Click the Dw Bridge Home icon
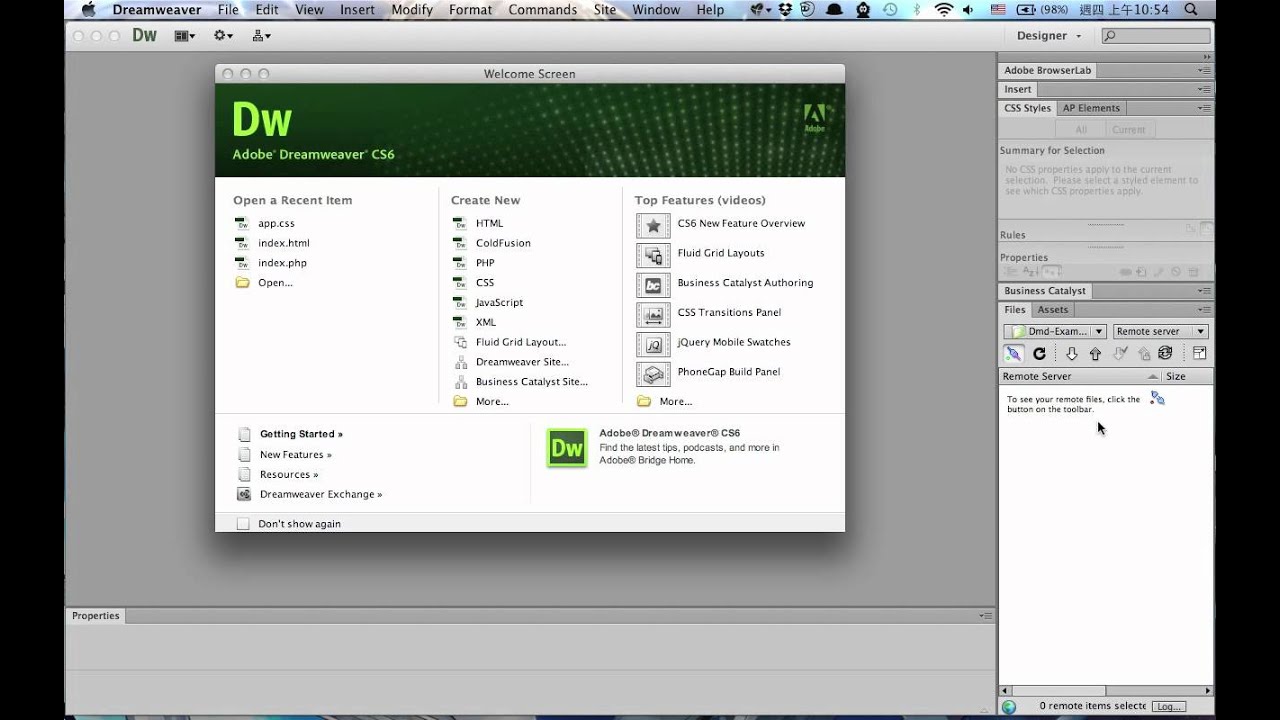This screenshot has height=720, width=1280. point(567,448)
